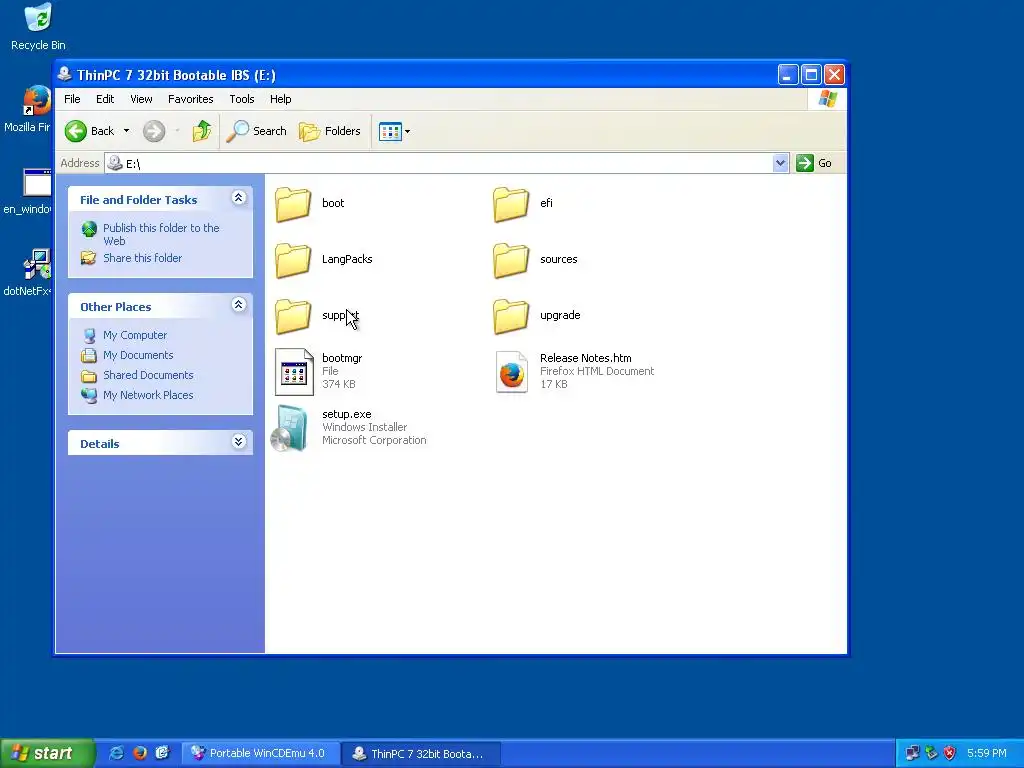Click the 'Other Places' heading
Screen dimensions: 1024x768
coord(116,307)
